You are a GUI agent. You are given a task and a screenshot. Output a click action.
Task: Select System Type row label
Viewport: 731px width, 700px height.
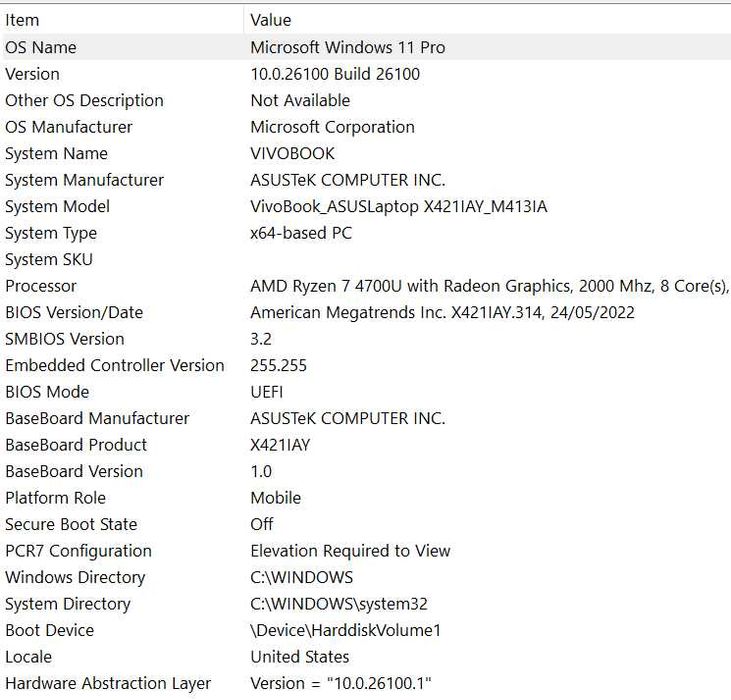pyautogui.click(x=51, y=233)
